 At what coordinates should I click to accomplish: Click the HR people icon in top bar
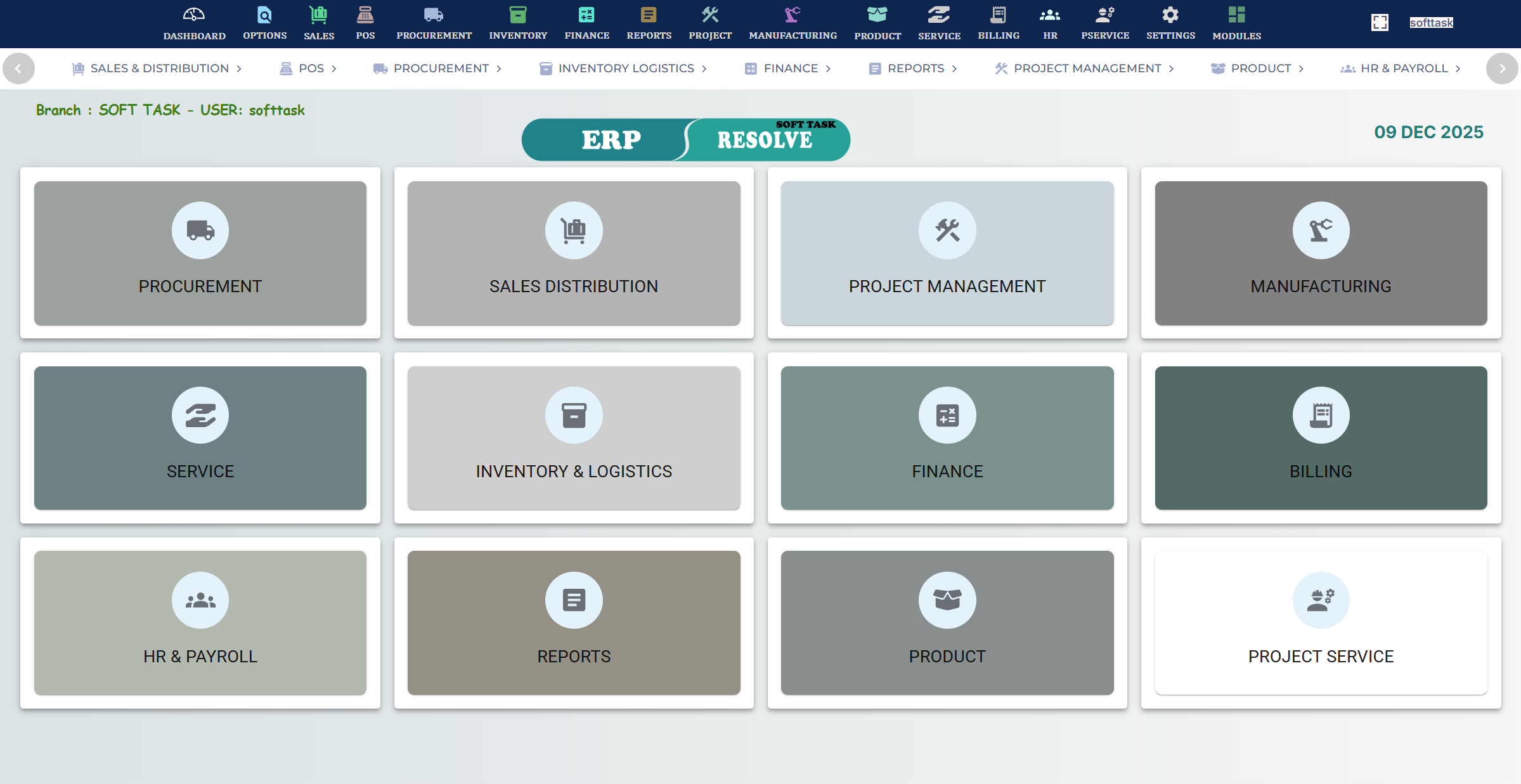click(1050, 15)
